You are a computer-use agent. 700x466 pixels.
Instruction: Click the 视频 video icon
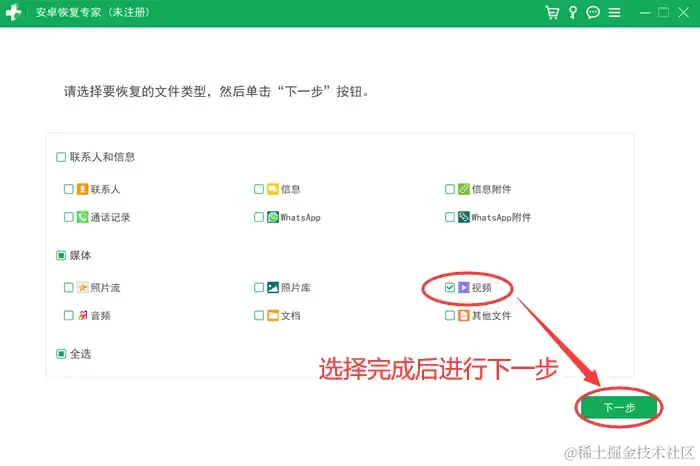tap(464, 287)
